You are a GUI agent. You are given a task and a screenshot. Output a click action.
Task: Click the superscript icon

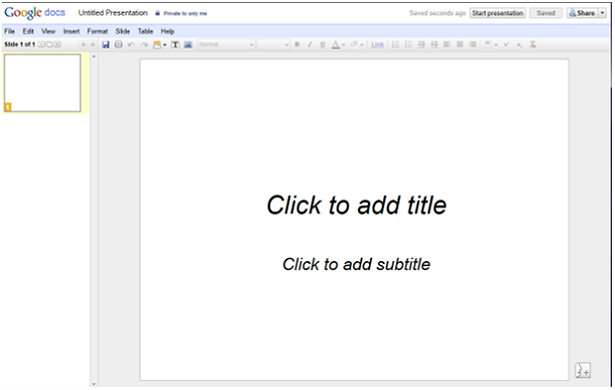pyautogui.click(x=507, y=45)
